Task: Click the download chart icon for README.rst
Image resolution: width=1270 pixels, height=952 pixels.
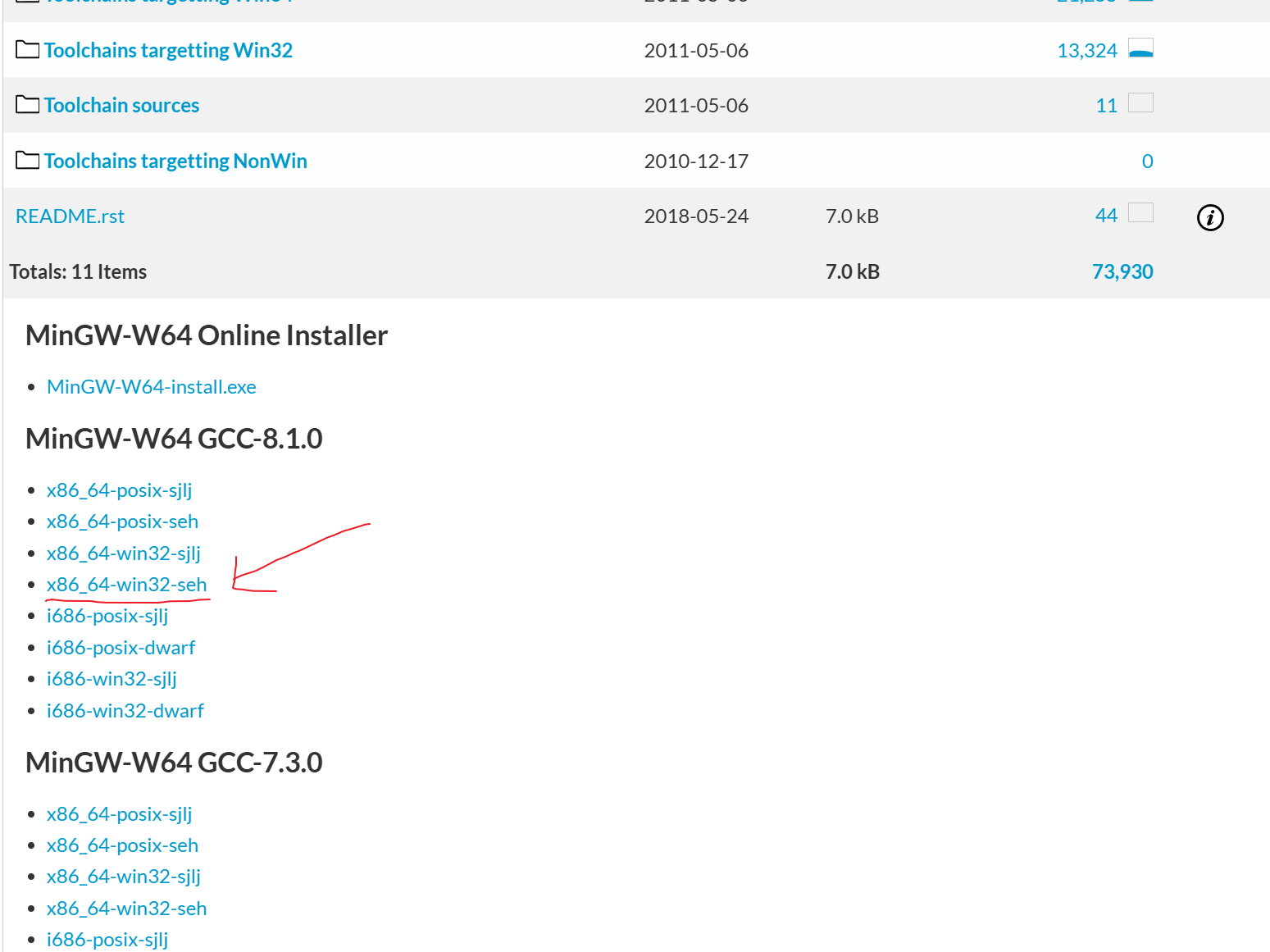Action: pos(1140,213)
